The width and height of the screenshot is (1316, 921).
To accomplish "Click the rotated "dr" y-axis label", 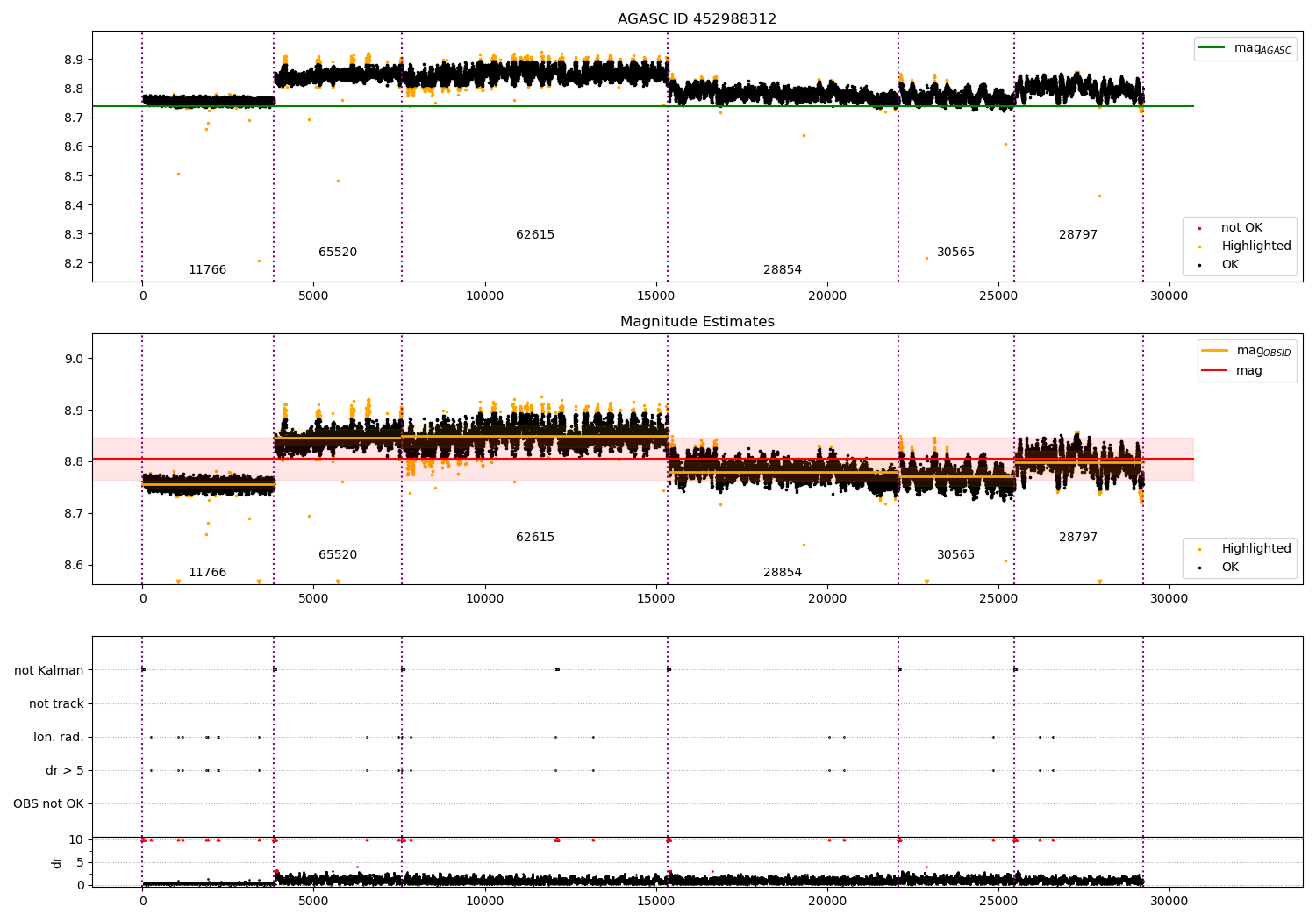I will tap(57, 862).
